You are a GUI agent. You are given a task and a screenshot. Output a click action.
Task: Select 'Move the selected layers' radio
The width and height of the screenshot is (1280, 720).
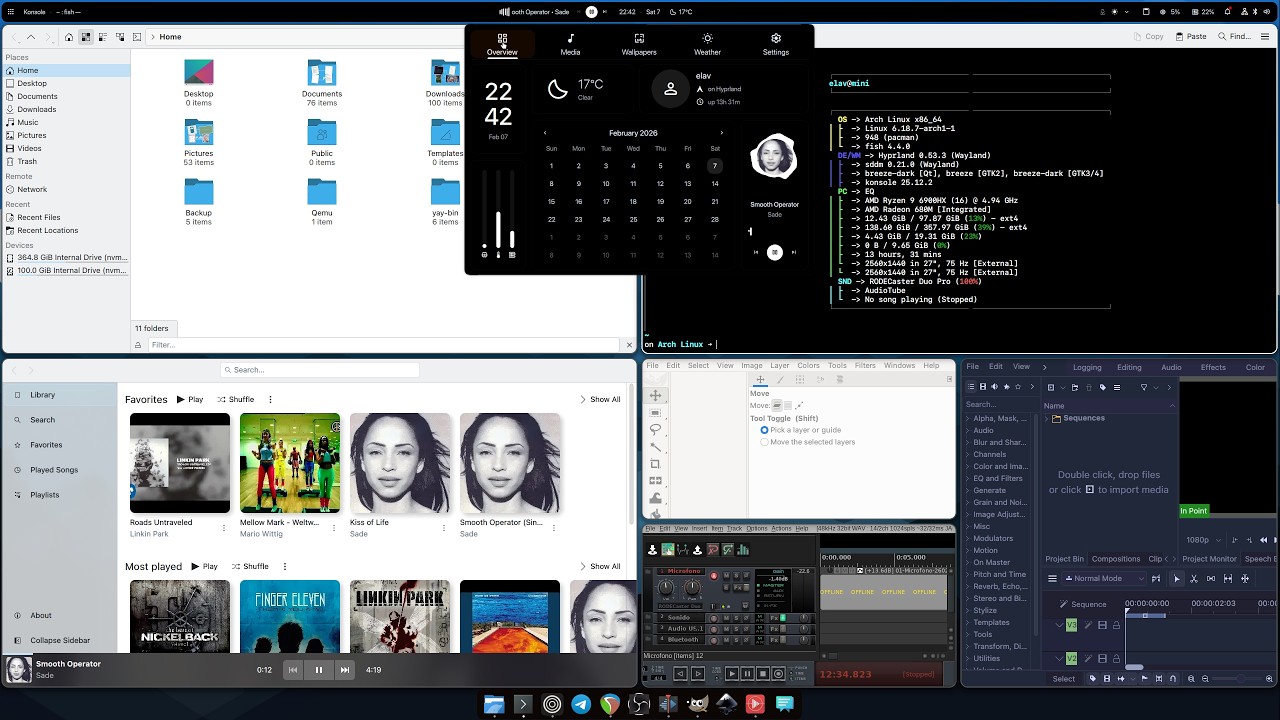765,442
